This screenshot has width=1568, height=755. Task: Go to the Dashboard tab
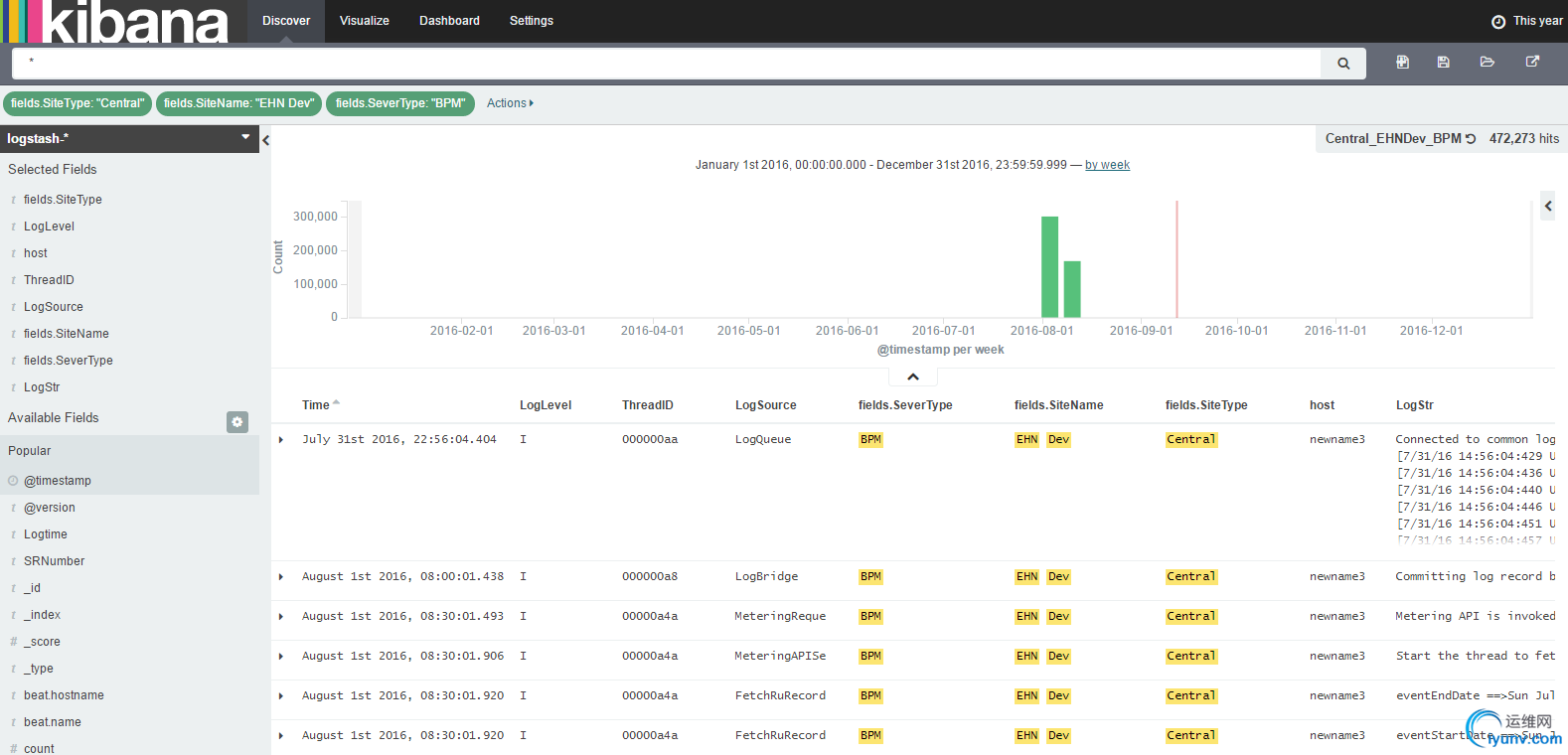(449, 21)
